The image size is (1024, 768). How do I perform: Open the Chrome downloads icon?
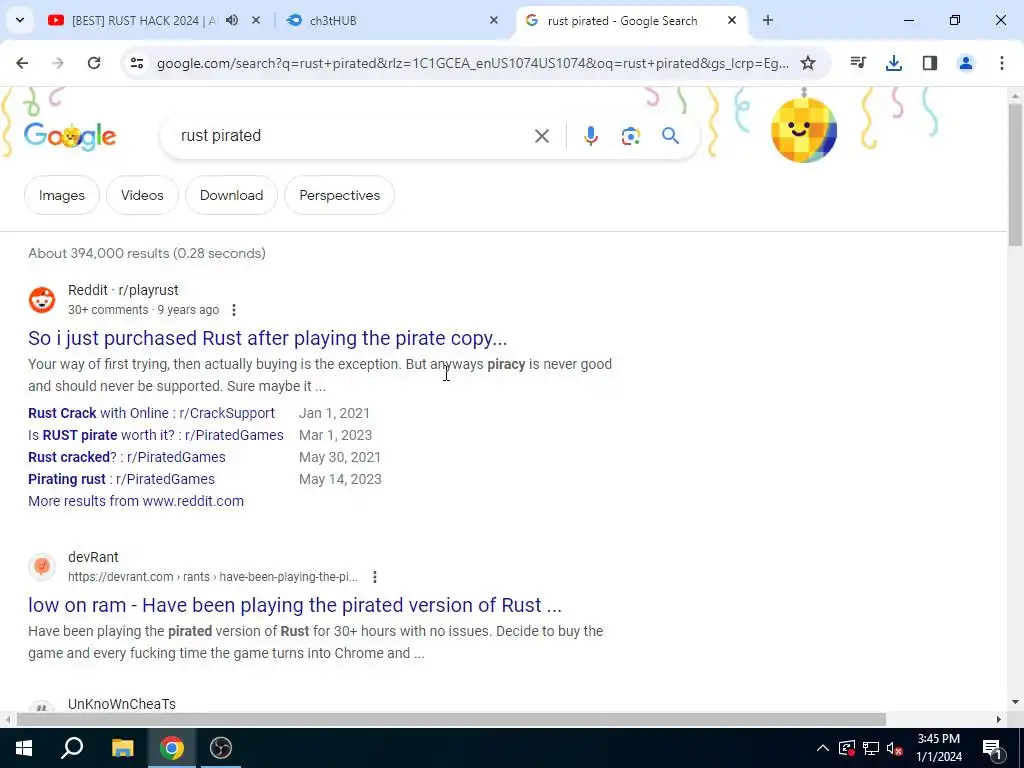point(894,63)
